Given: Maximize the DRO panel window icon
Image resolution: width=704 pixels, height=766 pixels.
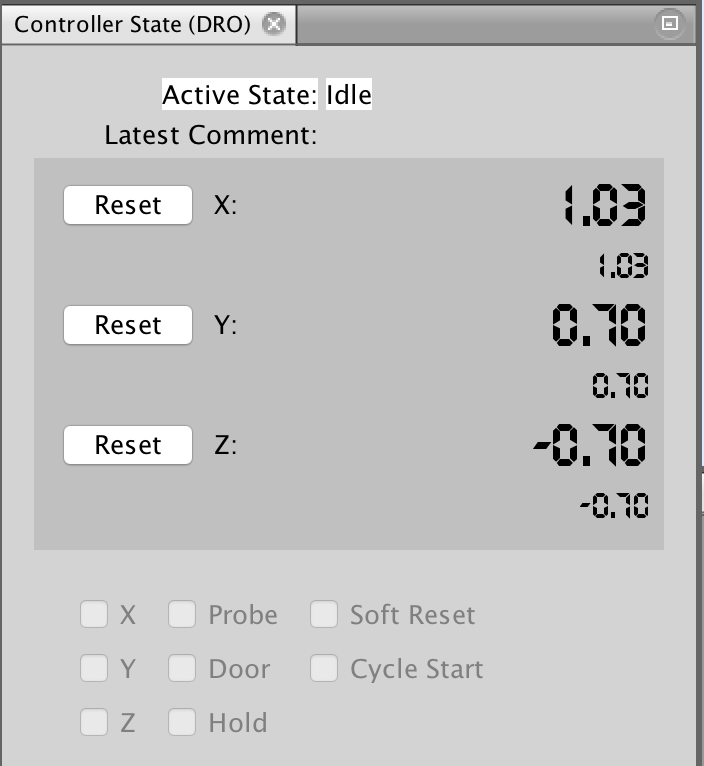Looking at the screenshot, I should coord(669,22).
